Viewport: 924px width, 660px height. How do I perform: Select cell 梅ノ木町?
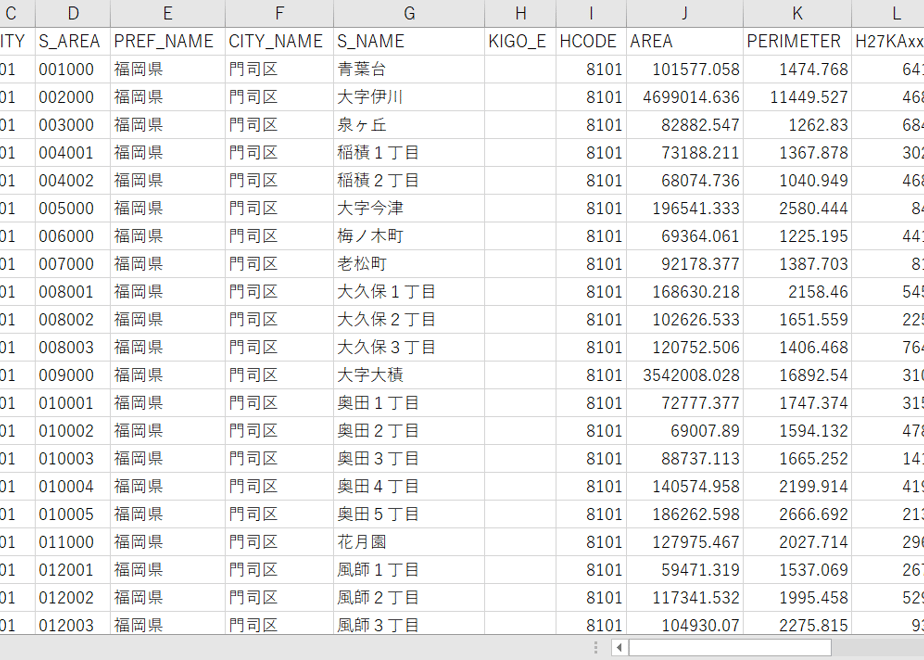click(409, 236)
